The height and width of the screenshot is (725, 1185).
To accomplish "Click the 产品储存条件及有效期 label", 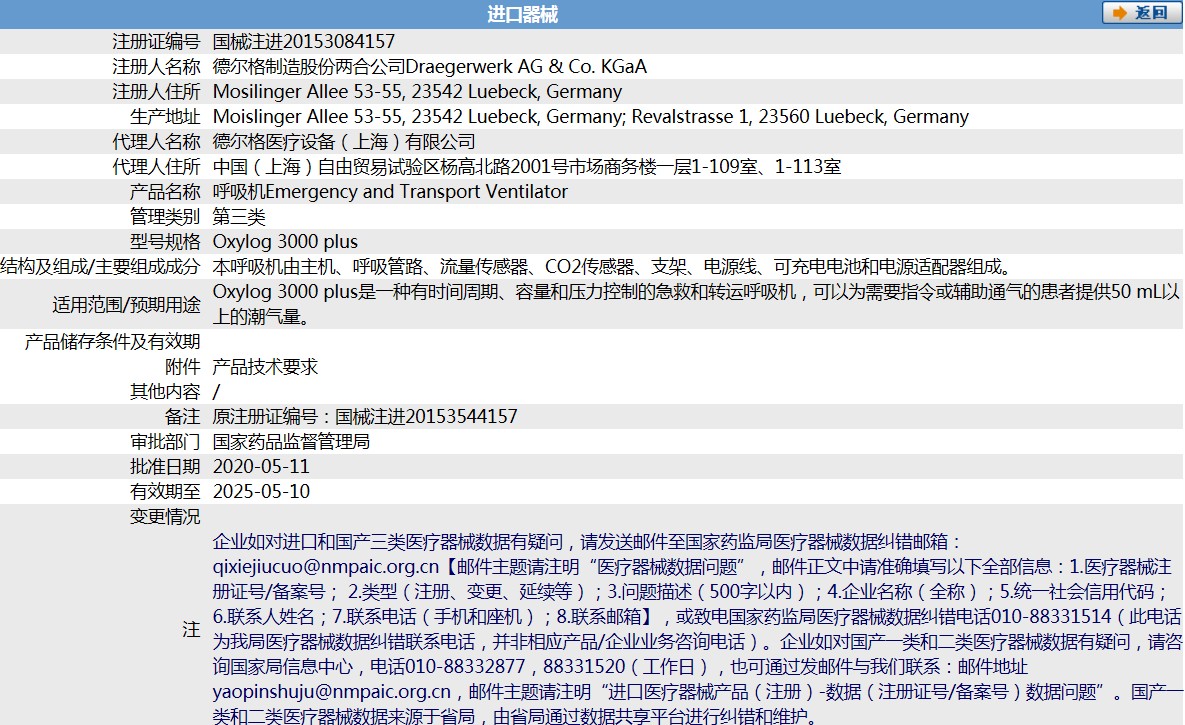I will [113, 342].
